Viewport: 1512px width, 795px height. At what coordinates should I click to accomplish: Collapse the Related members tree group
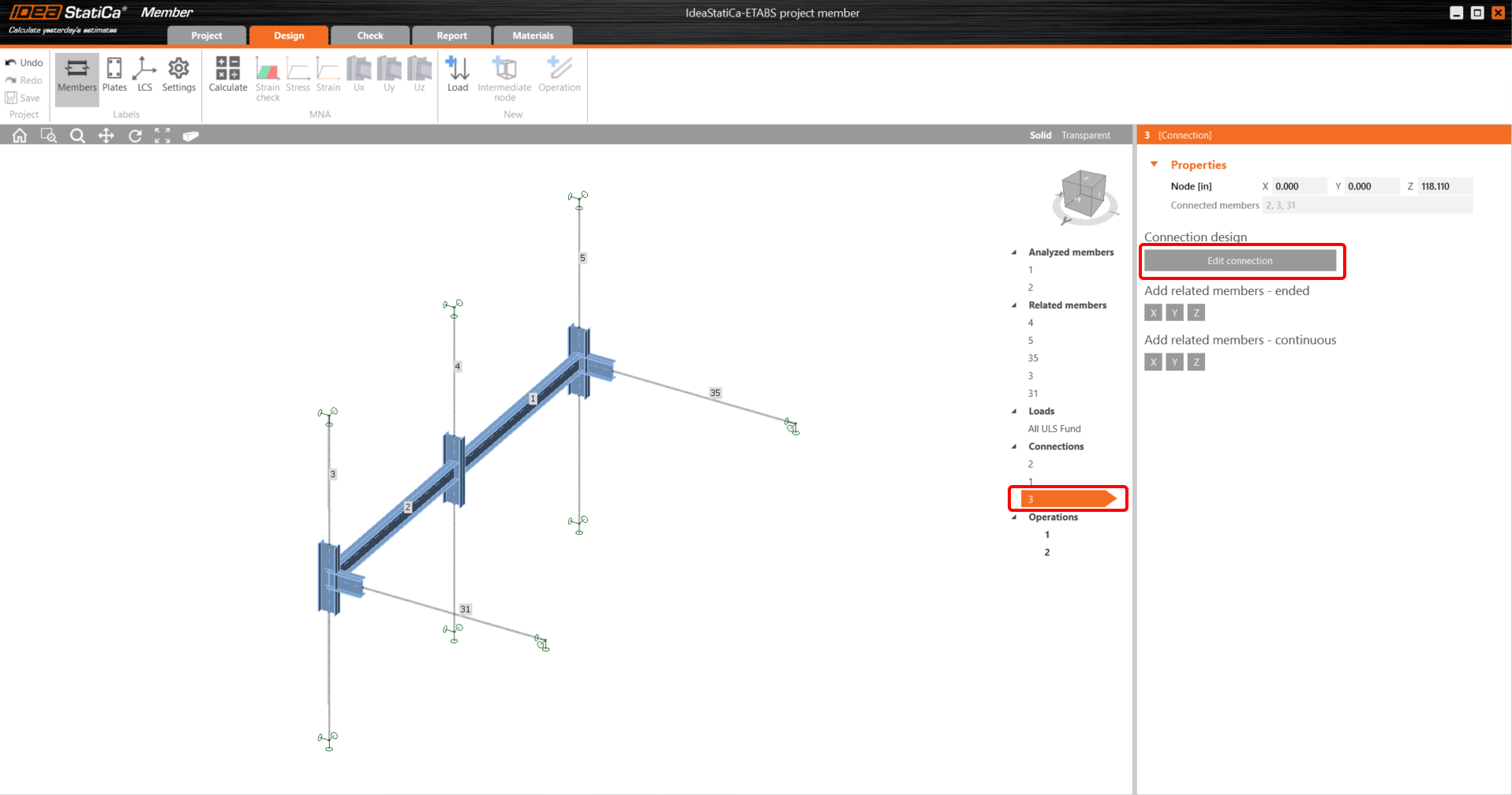click(x=1014, y=305)
